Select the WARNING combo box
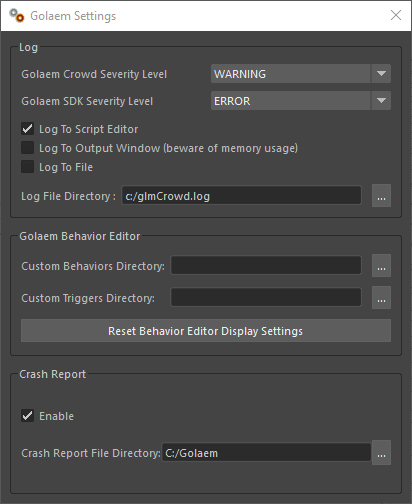This screenshot has height=504, width=412. 301,74
